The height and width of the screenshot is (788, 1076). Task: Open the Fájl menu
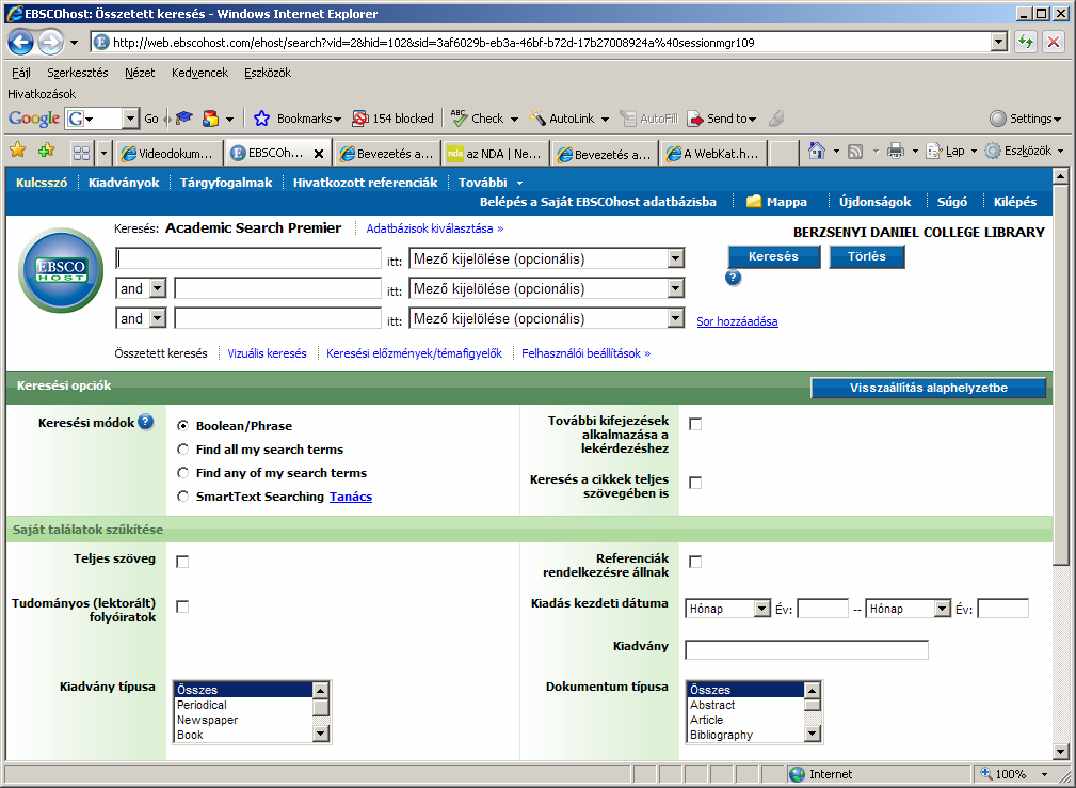pyautogui.click(x=21, y=72)
